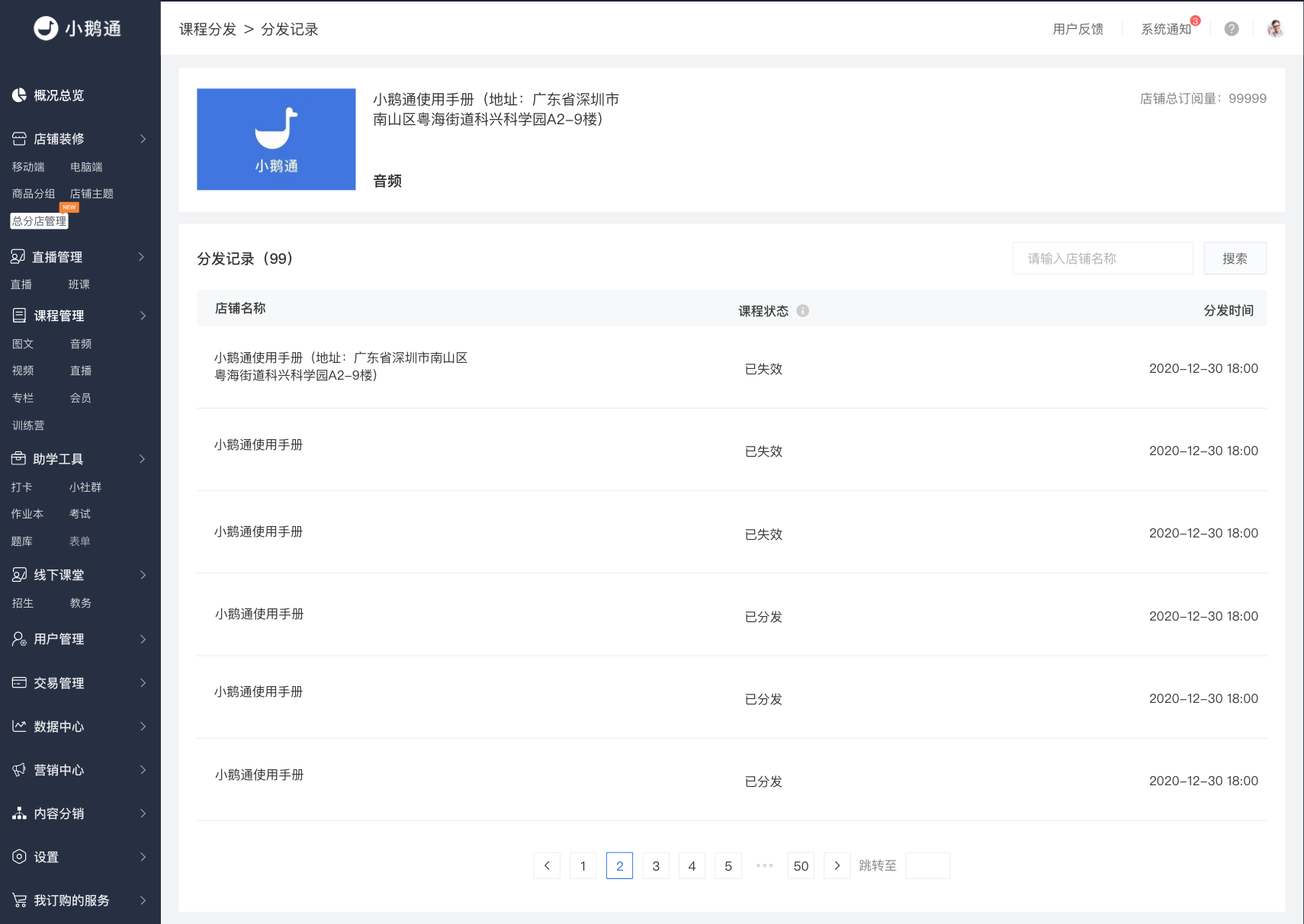Select 总分店管理 menu item
This screenshot has height=924, width=1304.
[39, 221]
